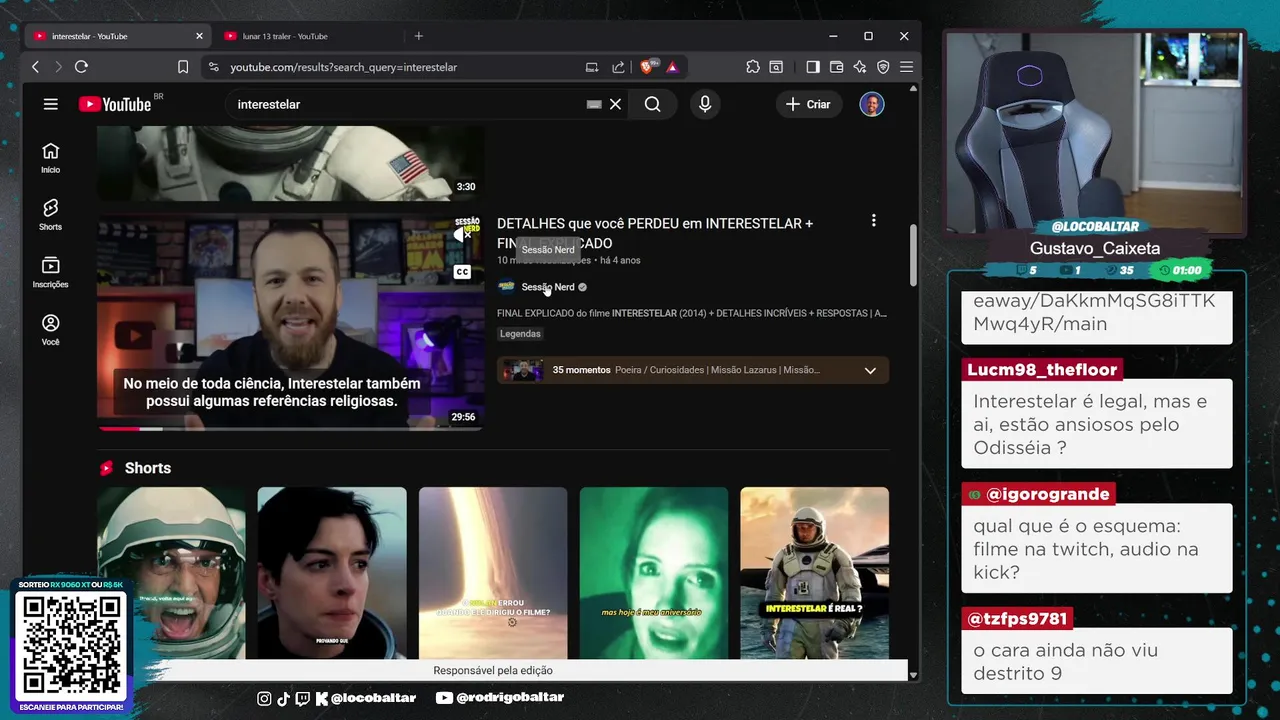The height and width of the screenshot is (720, 1280).
Task: Go to the YouTube home logo
Action: (115, 104)
